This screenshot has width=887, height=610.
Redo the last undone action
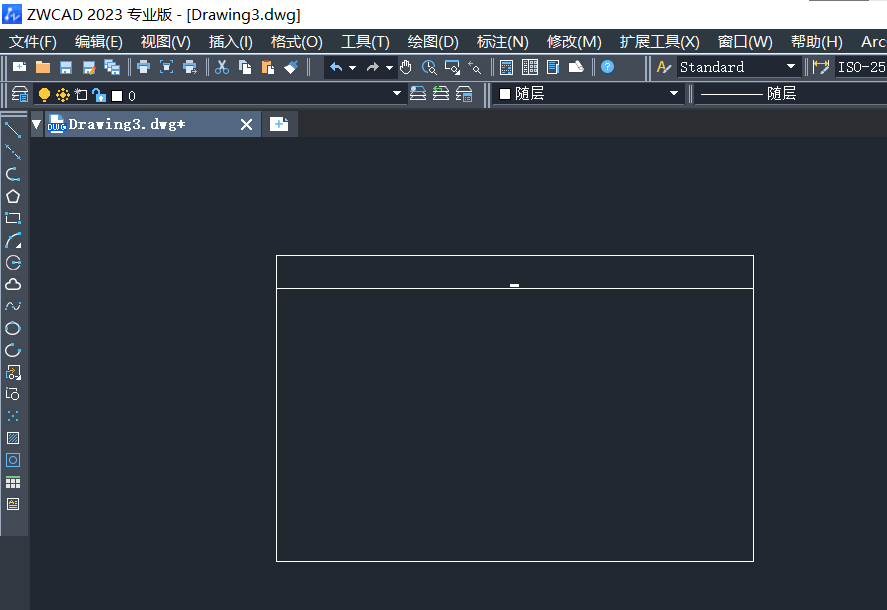point(372,67)
